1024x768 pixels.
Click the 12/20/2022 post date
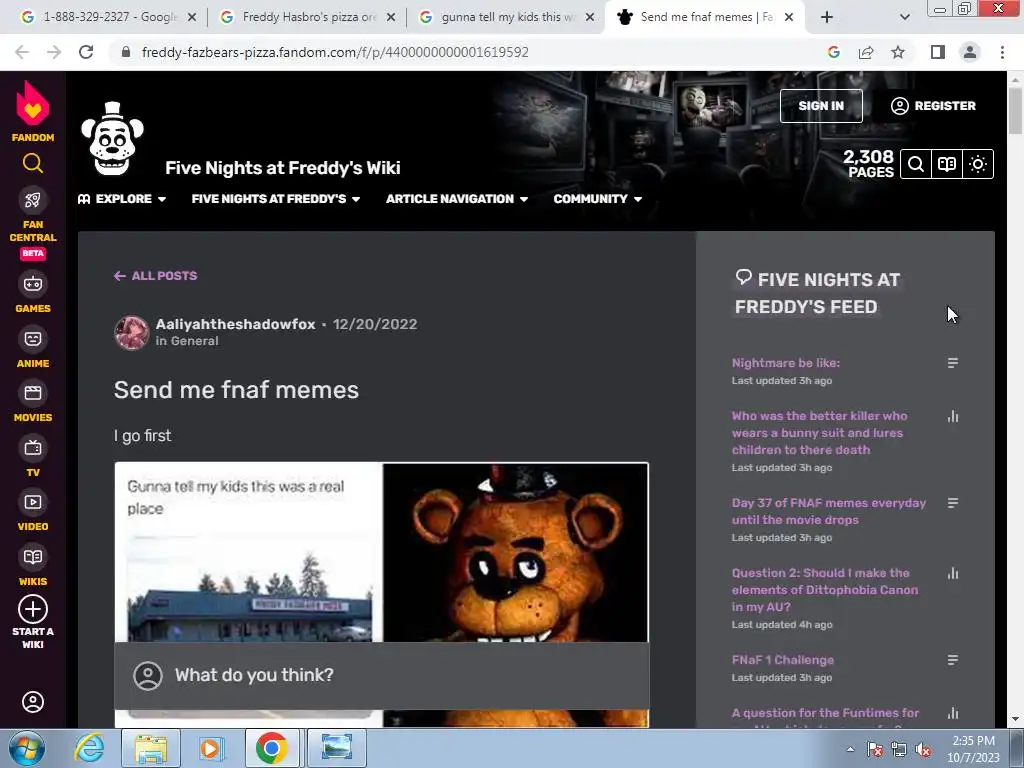pyautogui.click(x=375, y=324)
